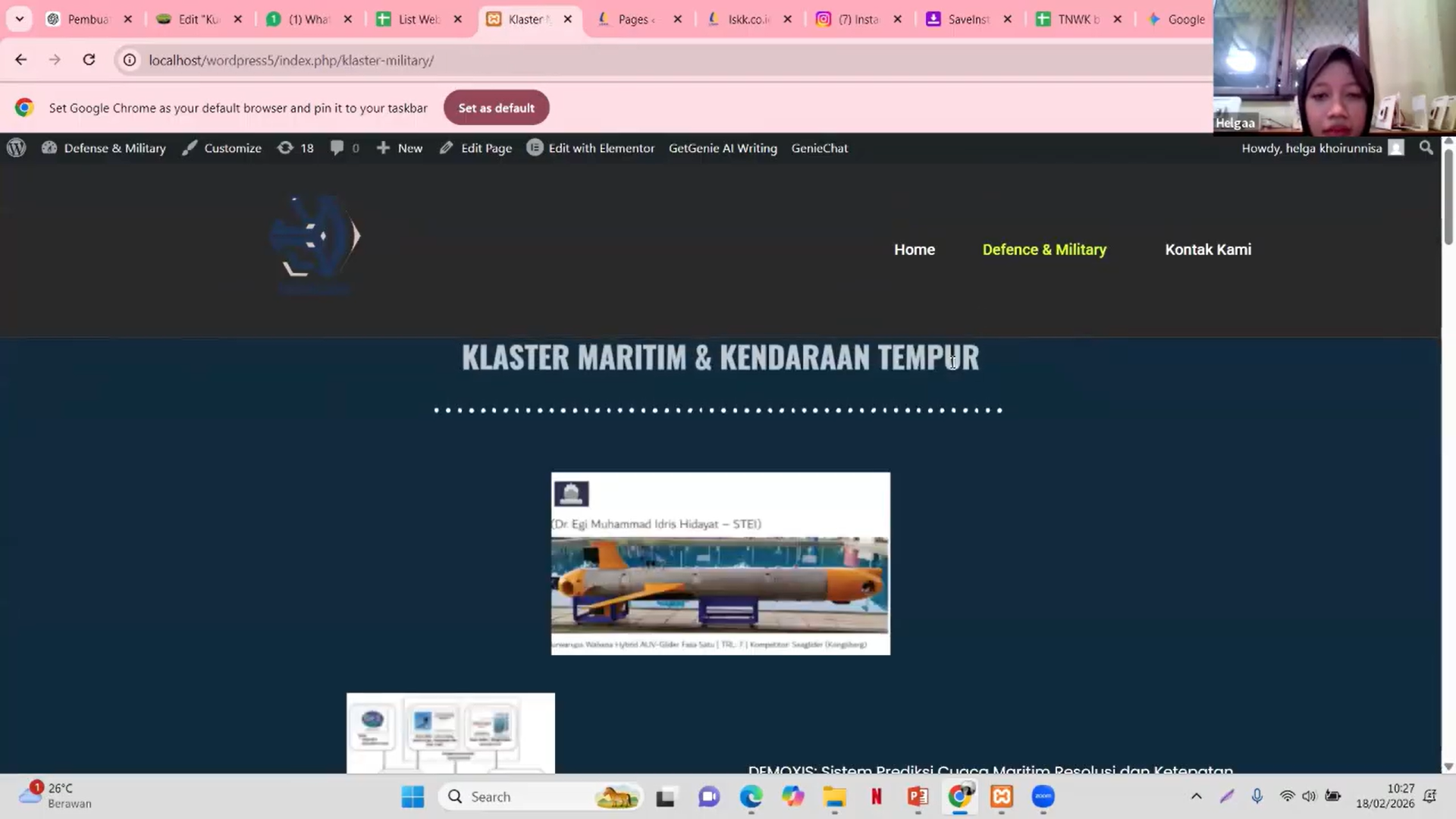Switch to the Iskk.co.id browser tab
The image size is (1456, 819).
click(x=747, y=19)
